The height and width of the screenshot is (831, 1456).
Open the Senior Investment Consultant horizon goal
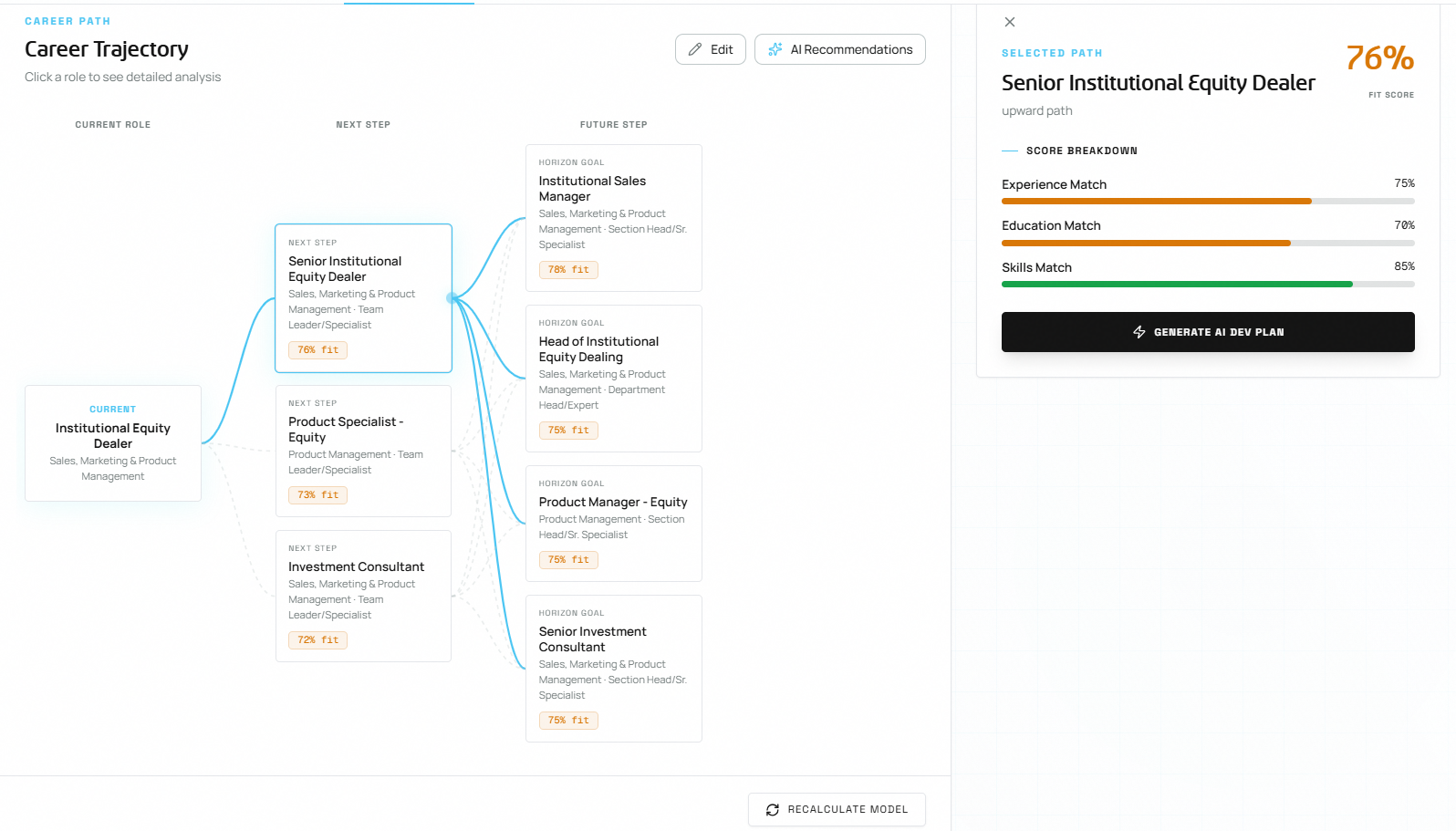pos(613,668)
